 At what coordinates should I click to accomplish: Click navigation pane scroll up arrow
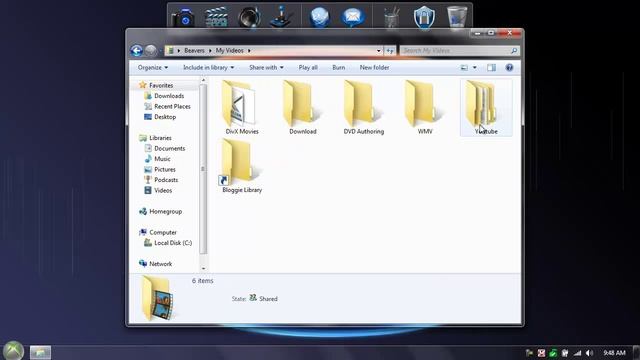coord(203,80)
